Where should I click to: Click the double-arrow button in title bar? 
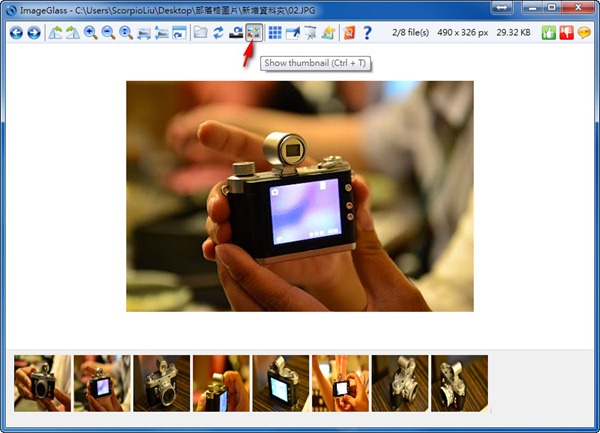pyautogui.click(x=502, y=8)
